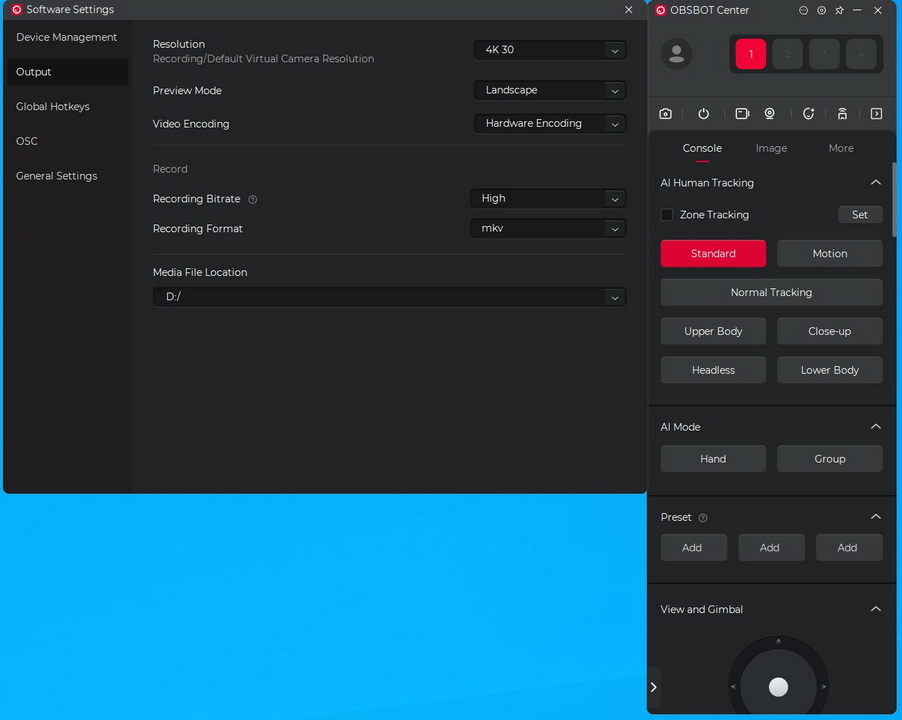Open OSC settings

pos(67,141)
